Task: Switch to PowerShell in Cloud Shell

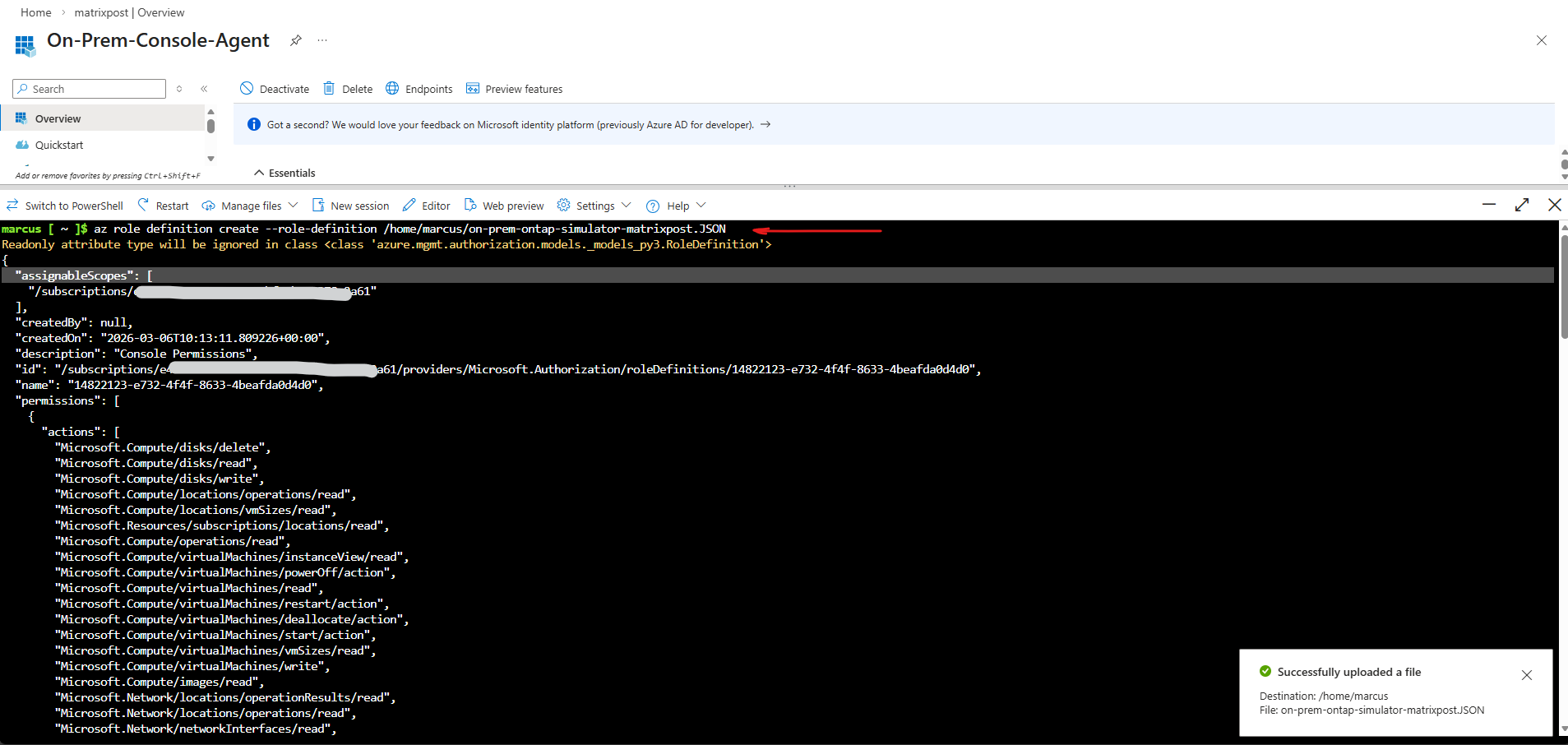Action: [x=65, y=206]
